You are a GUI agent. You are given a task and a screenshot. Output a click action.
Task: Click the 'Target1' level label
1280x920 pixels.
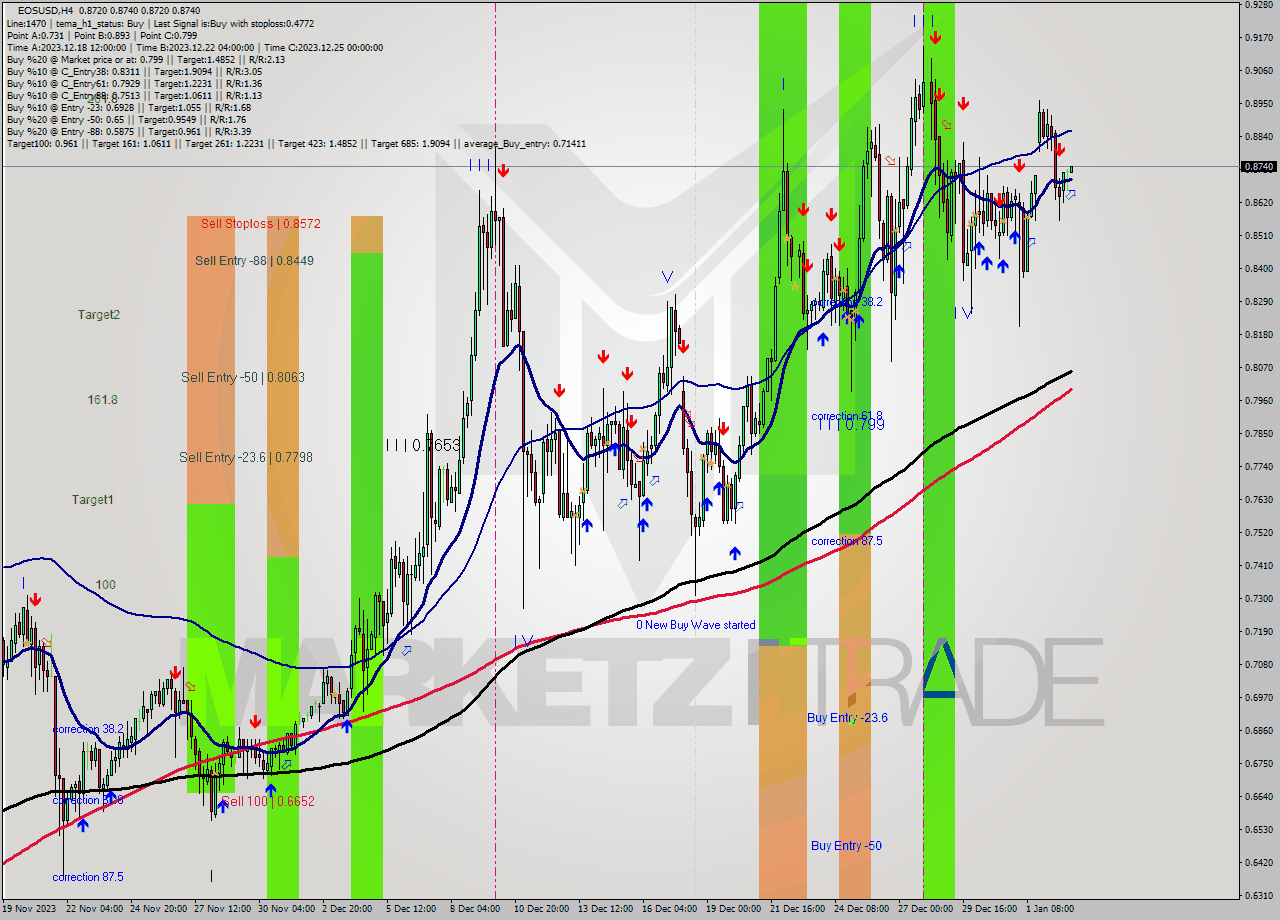coord(92,499)
